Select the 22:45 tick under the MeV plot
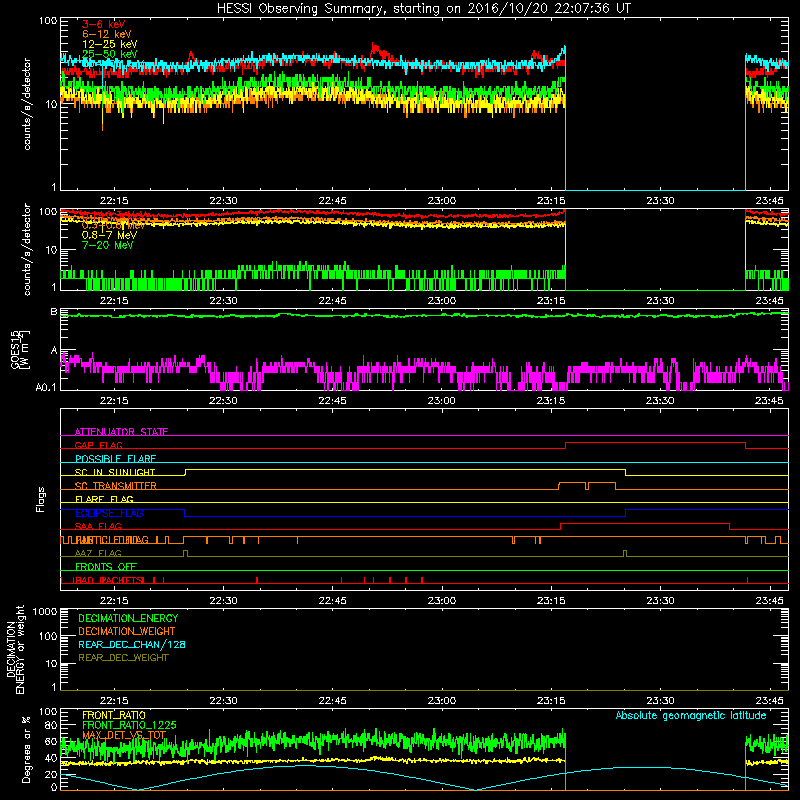The width and height of the screenshot is (800, 800). (333, 301)
